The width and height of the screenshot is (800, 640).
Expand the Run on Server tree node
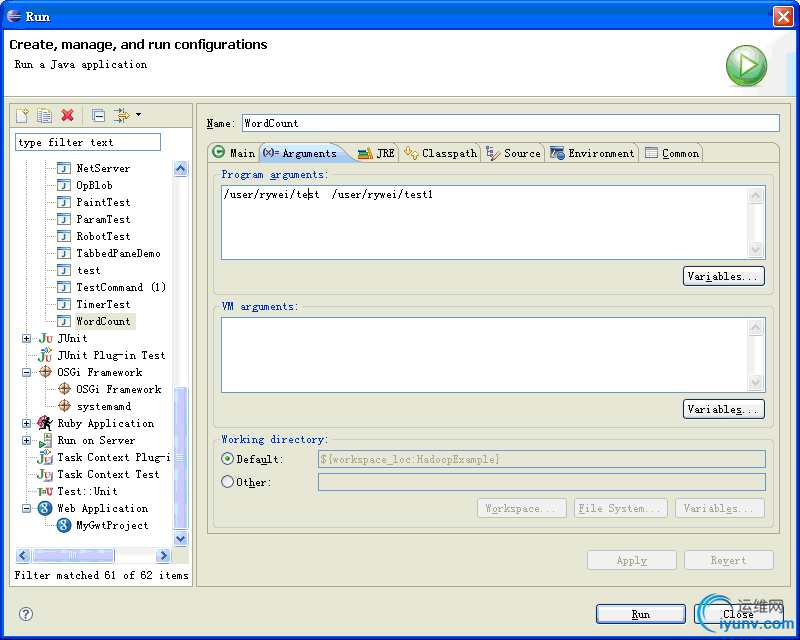click(x=27, y=440)
